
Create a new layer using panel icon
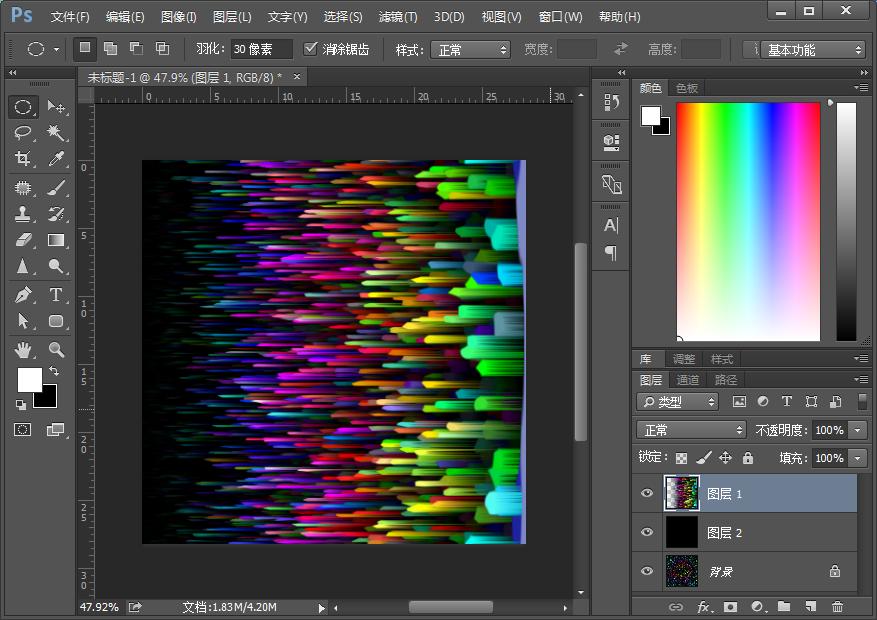(811, 606)
